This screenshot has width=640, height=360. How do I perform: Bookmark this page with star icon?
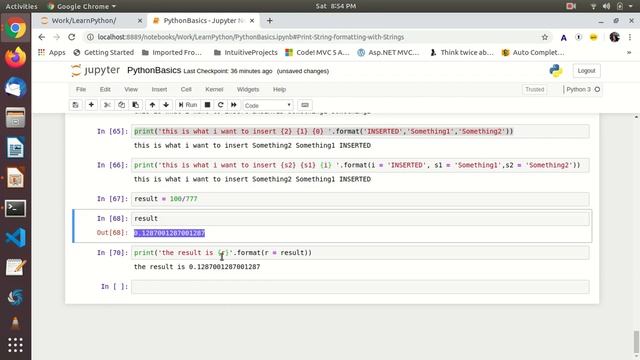point(544,37)
